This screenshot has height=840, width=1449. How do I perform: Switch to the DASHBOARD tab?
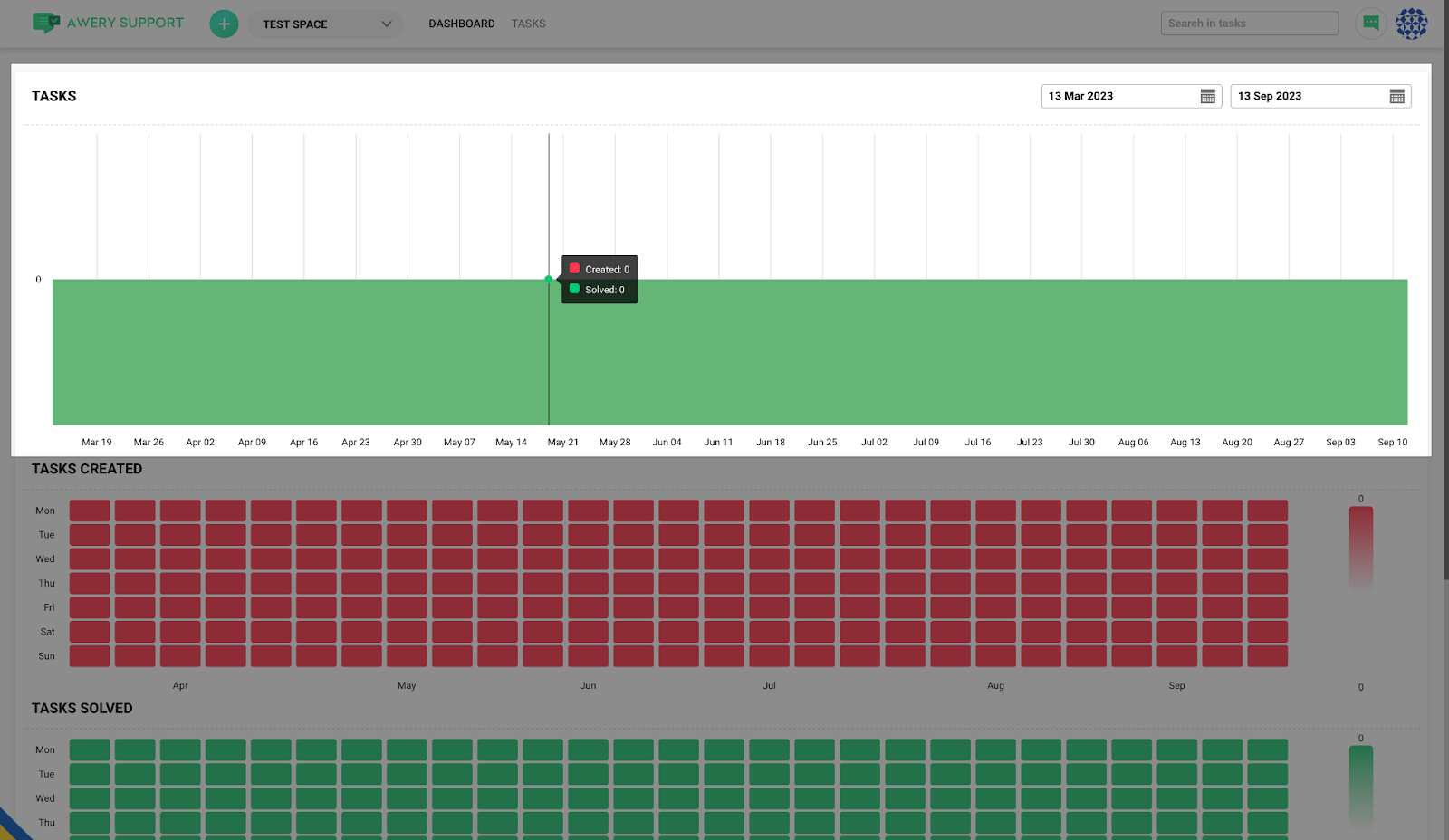coord(462,24)
